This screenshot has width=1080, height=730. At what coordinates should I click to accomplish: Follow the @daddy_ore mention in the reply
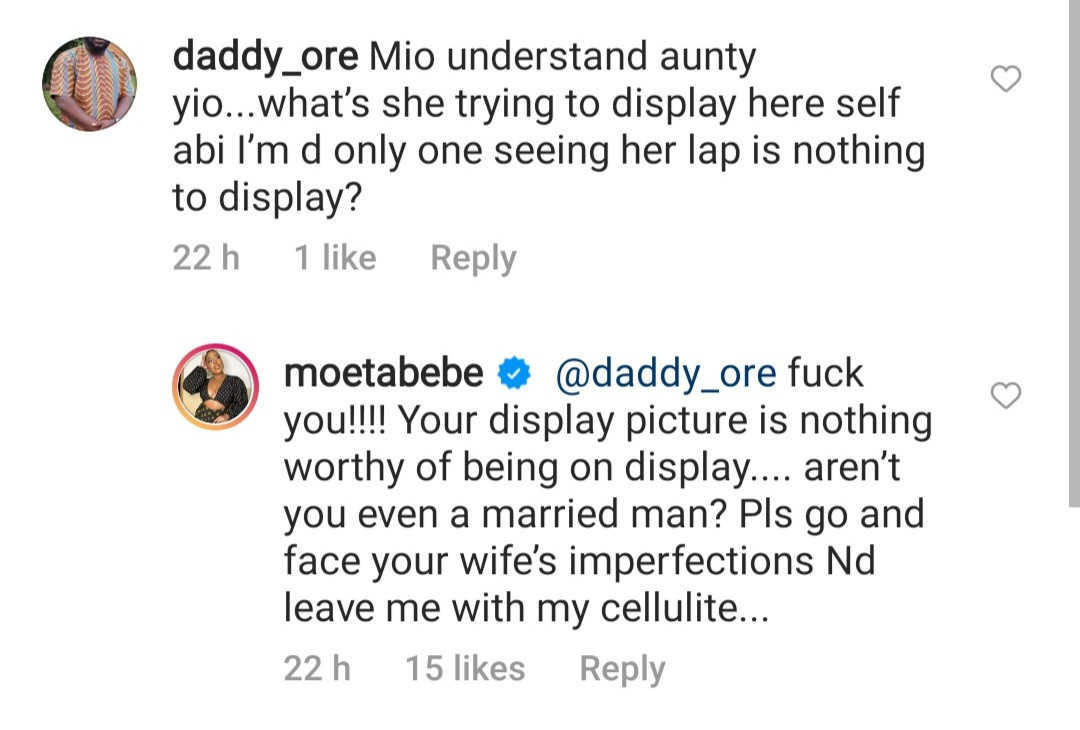pyautogui.click(x=663, y=373)
